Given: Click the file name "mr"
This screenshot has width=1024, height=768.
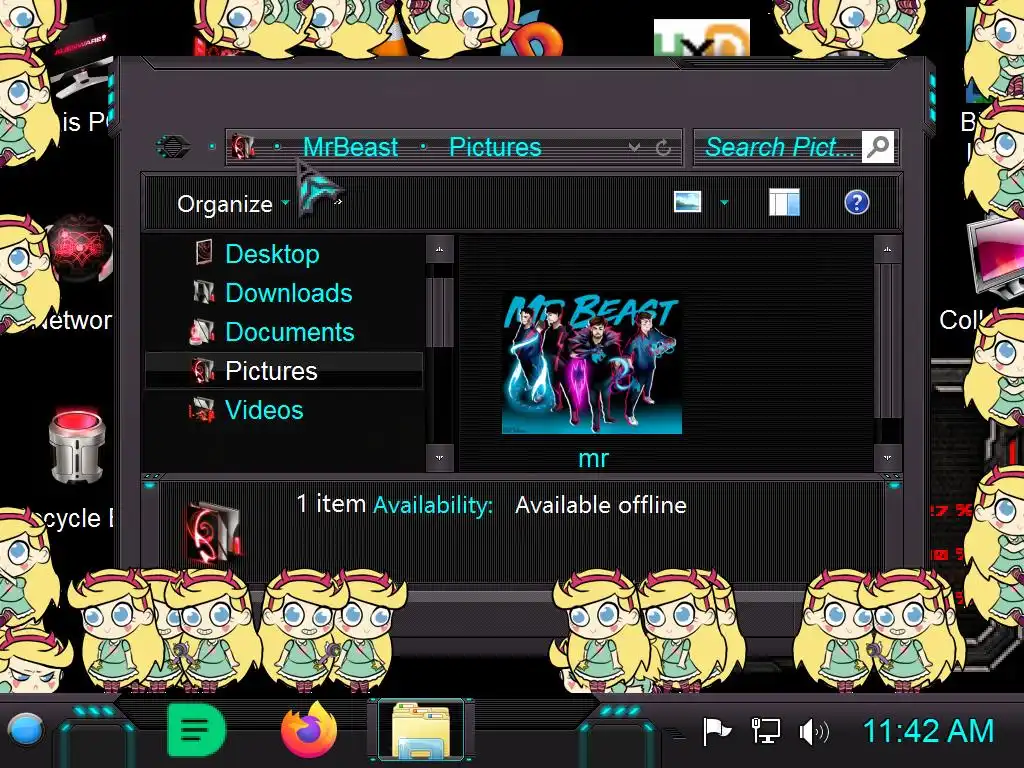Looking at the screenshot, I should click(x=593, y=458).
